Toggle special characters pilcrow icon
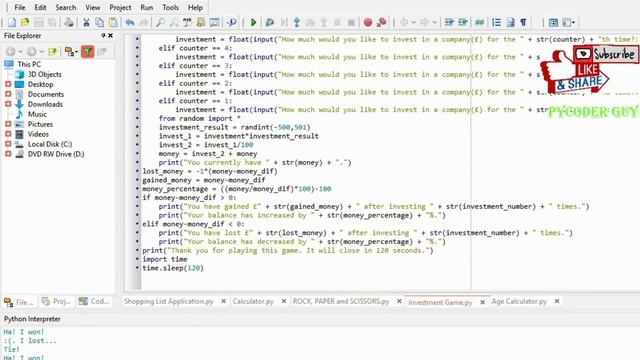The height and width of the screenshot is (360, 640). 523,22
